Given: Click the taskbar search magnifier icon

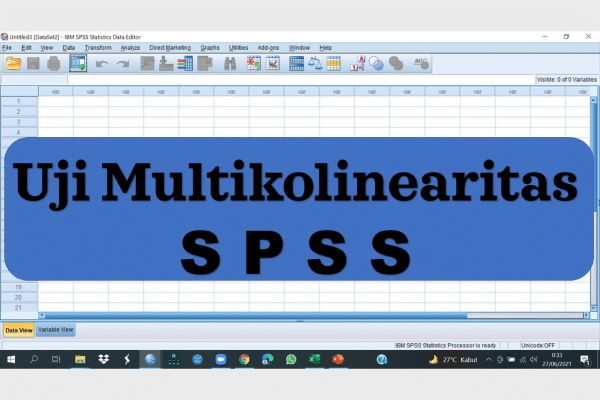Looking at the screenshot, I should pyautogui.click(x=34, y=359).
